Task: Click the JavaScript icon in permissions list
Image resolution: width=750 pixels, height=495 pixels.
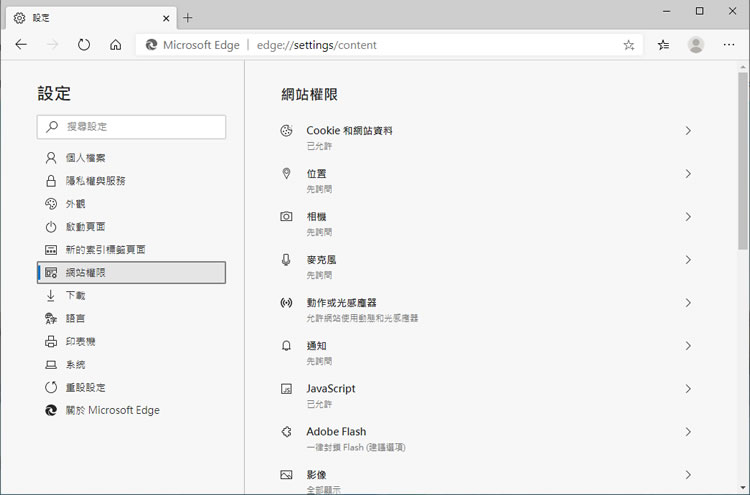Action: click(x=286, y=389)
